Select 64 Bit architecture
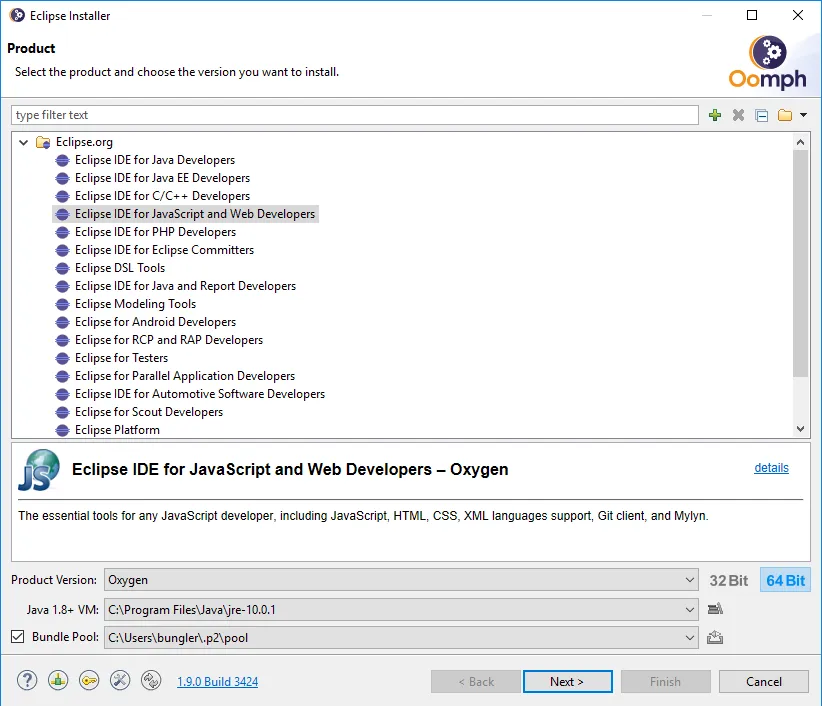 (785, 580)
